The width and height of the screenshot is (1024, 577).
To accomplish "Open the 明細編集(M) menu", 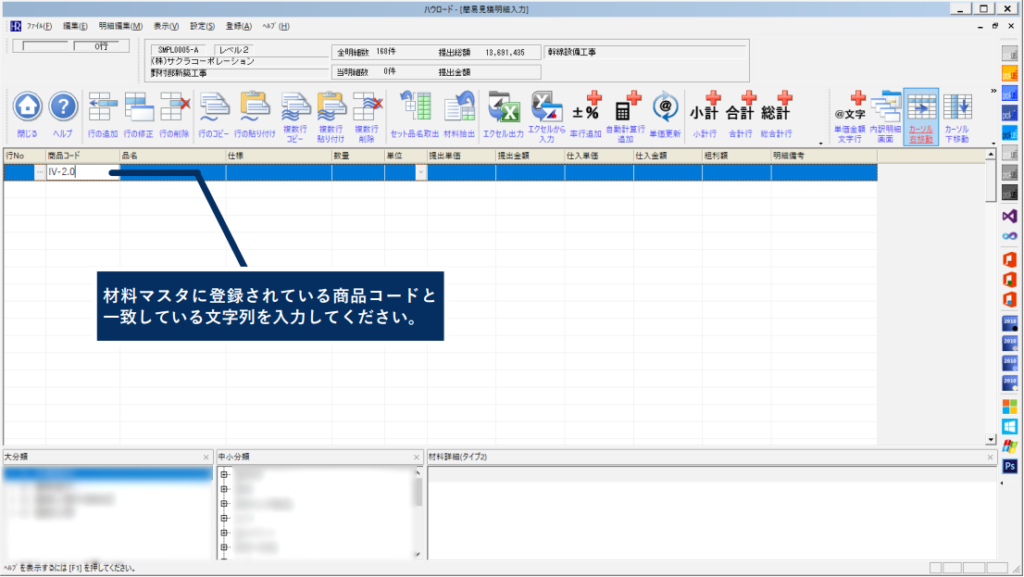I will click(120, 25).
